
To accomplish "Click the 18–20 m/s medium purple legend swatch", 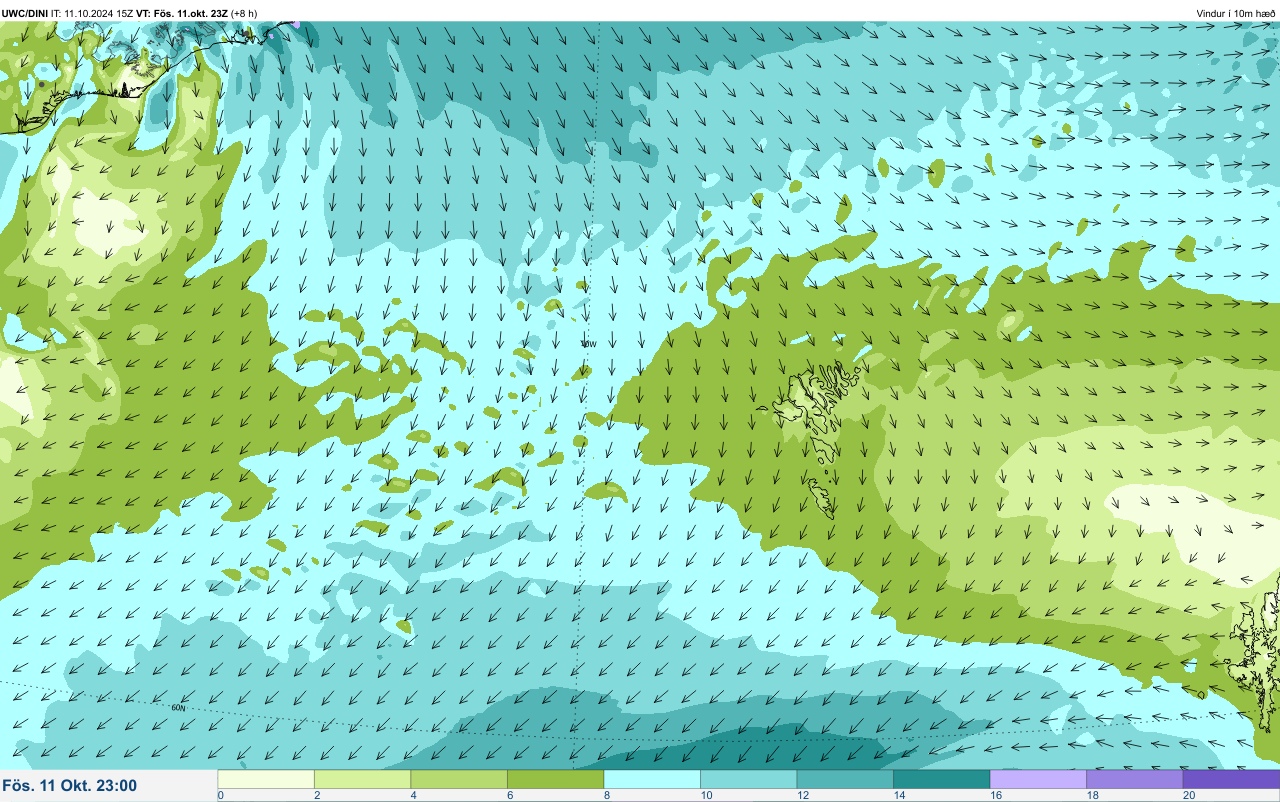I will 1134,779.
